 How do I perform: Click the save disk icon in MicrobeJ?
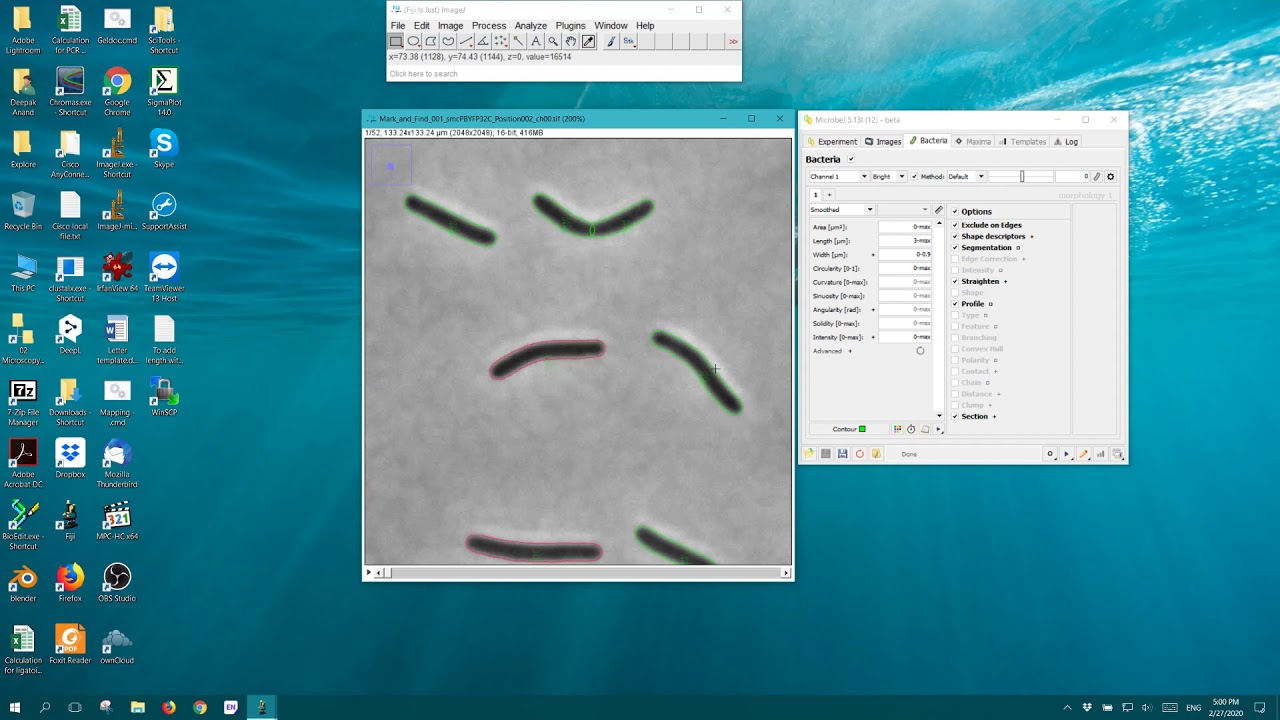pyautogui.click(x=843, y=454)
